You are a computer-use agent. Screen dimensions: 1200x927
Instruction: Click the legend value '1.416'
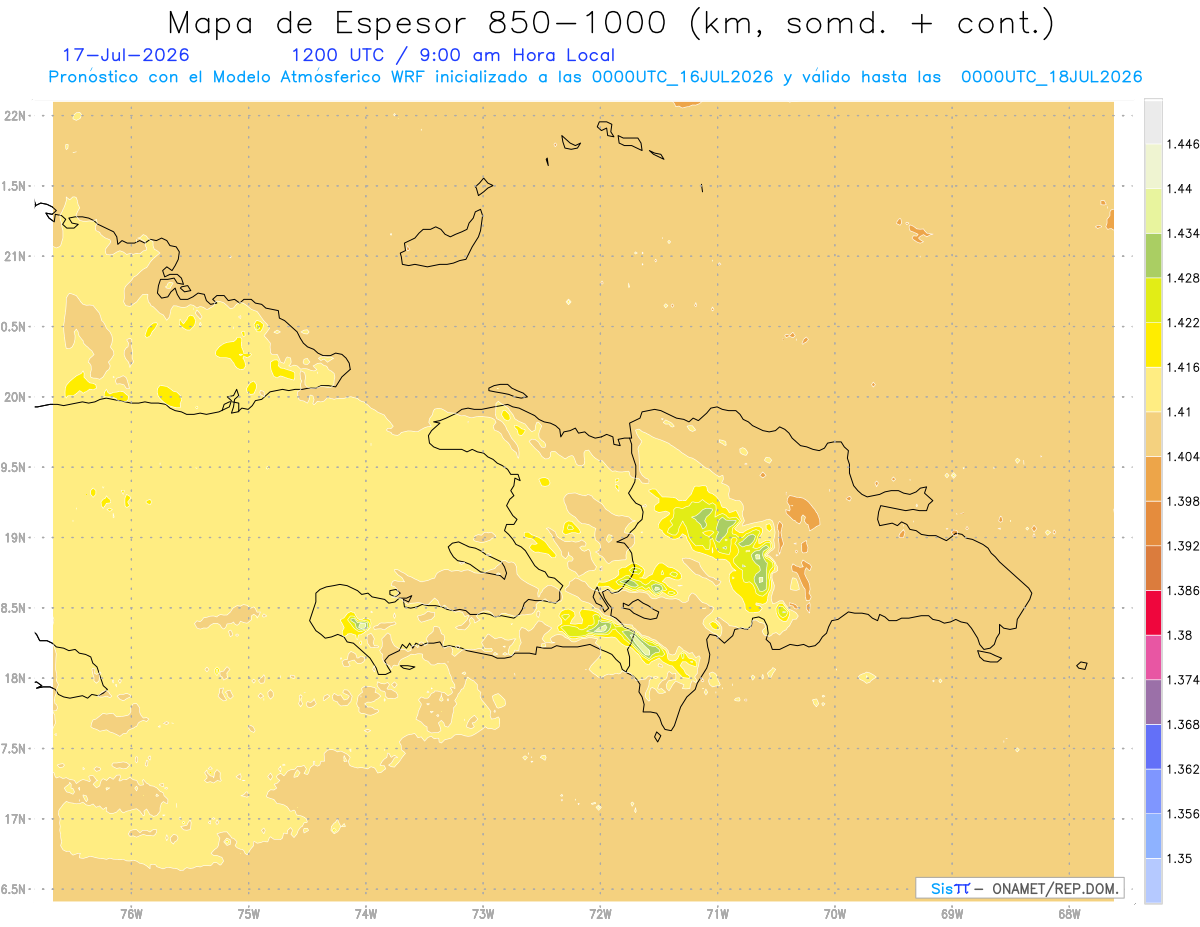coord(1183,367)
